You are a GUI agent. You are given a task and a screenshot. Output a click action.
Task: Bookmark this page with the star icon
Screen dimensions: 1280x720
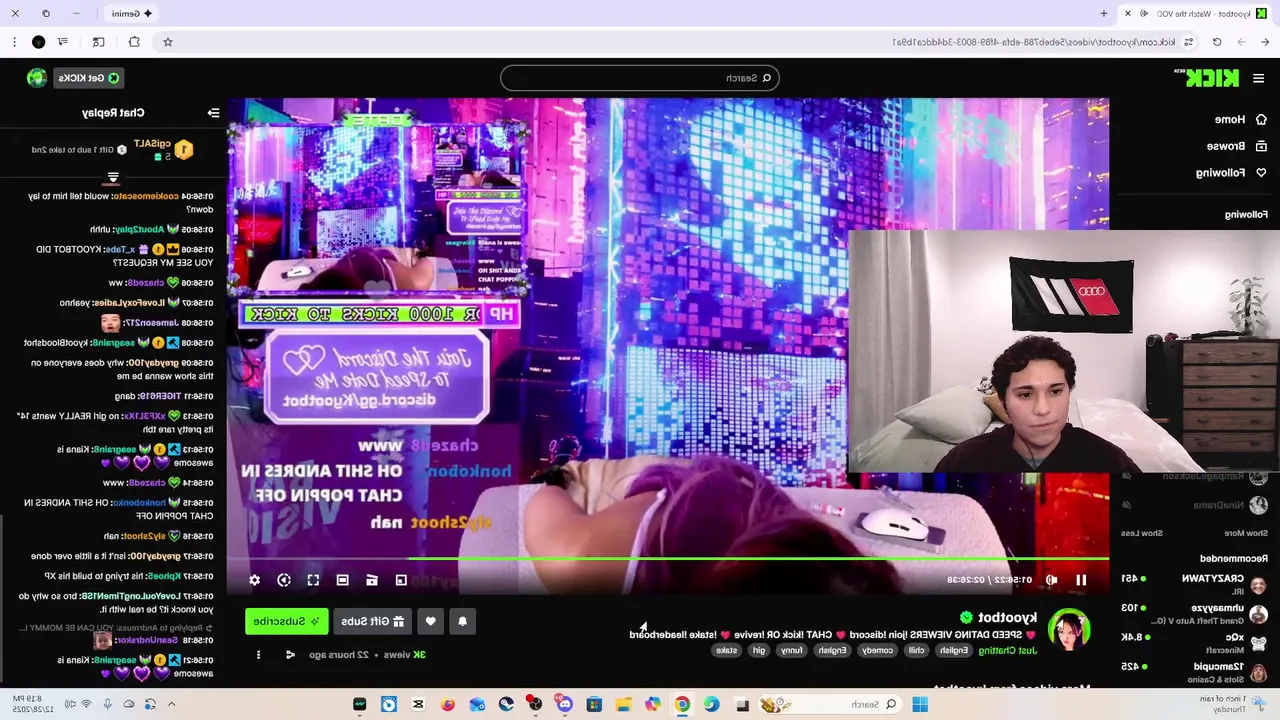[168, 42]
